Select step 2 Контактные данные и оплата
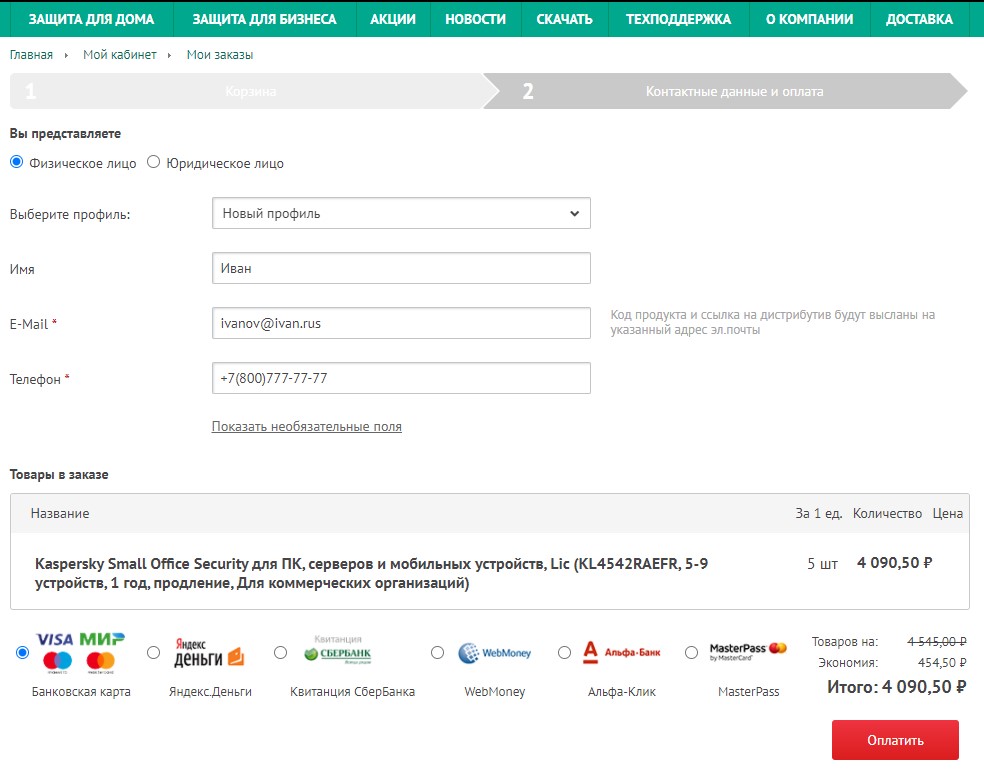Viewport: 984px width, 771px height. click(725, 91)
